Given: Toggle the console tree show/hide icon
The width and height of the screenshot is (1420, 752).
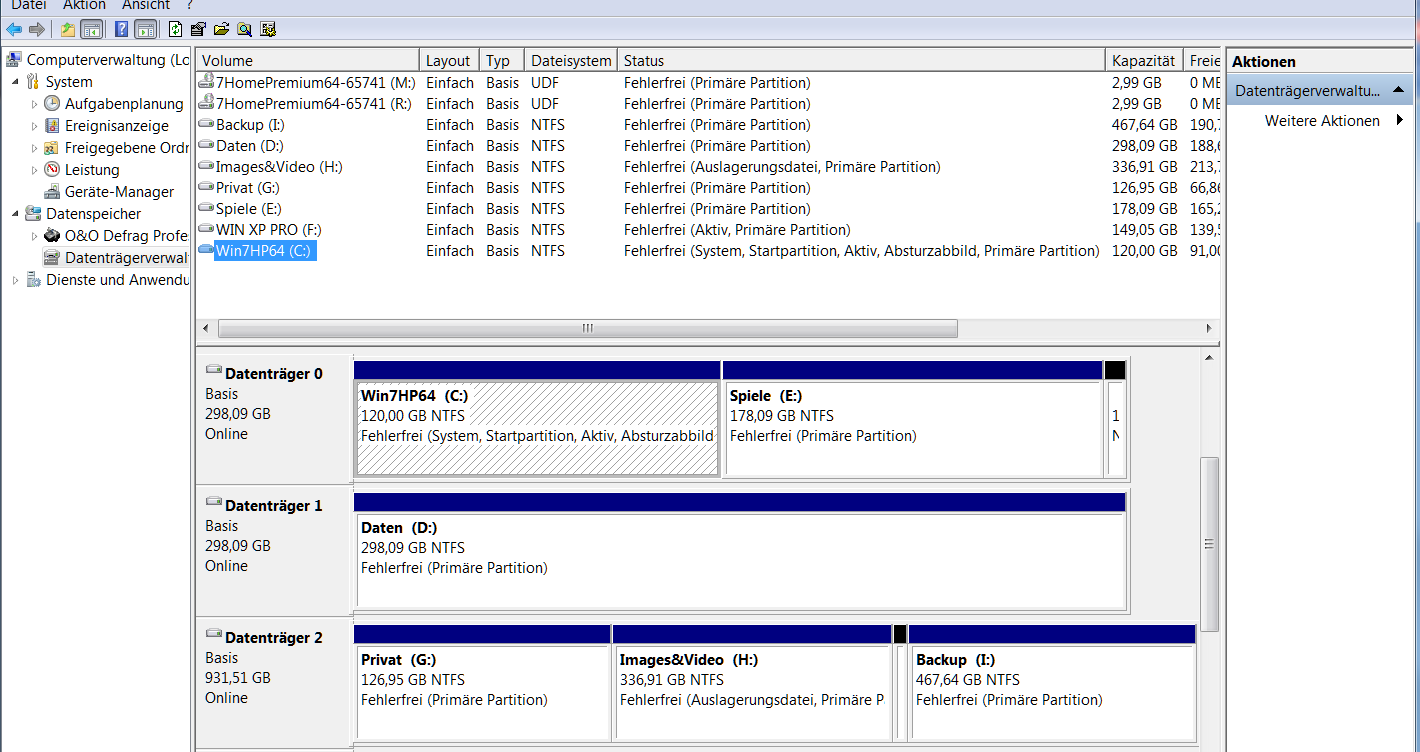Looking at the screenshot, I should pyautogui.click(x=91, y=29).
